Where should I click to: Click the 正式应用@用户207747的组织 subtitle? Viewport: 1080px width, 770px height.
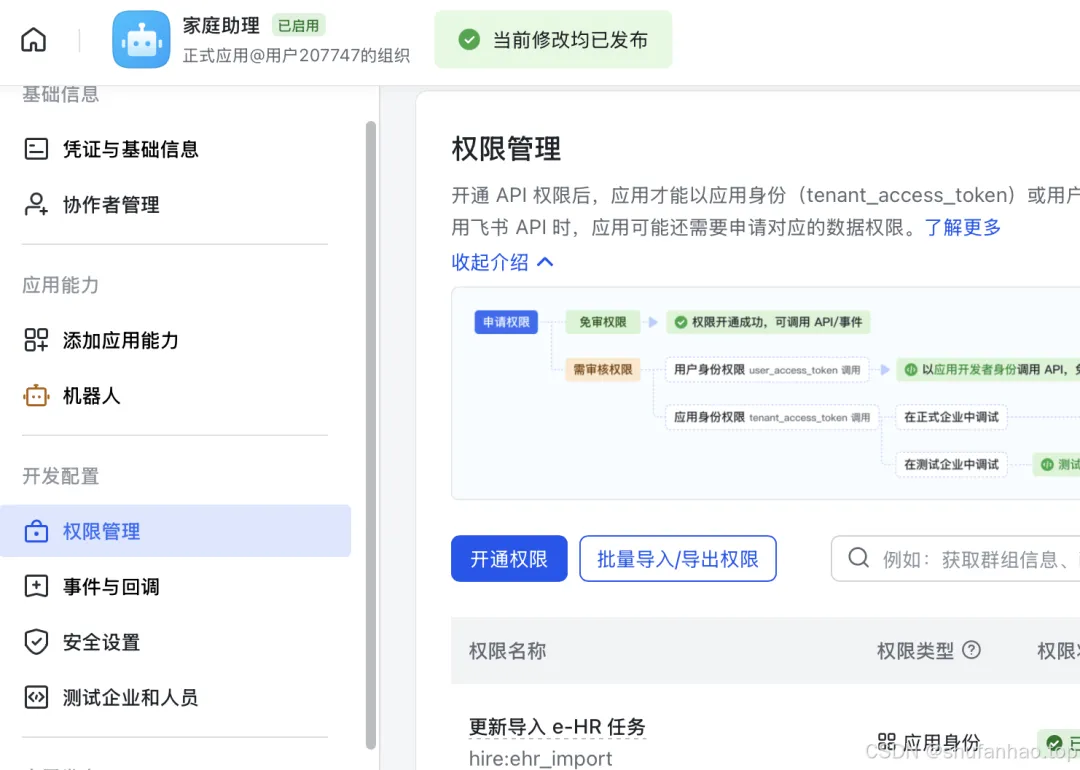pos(296,55)
